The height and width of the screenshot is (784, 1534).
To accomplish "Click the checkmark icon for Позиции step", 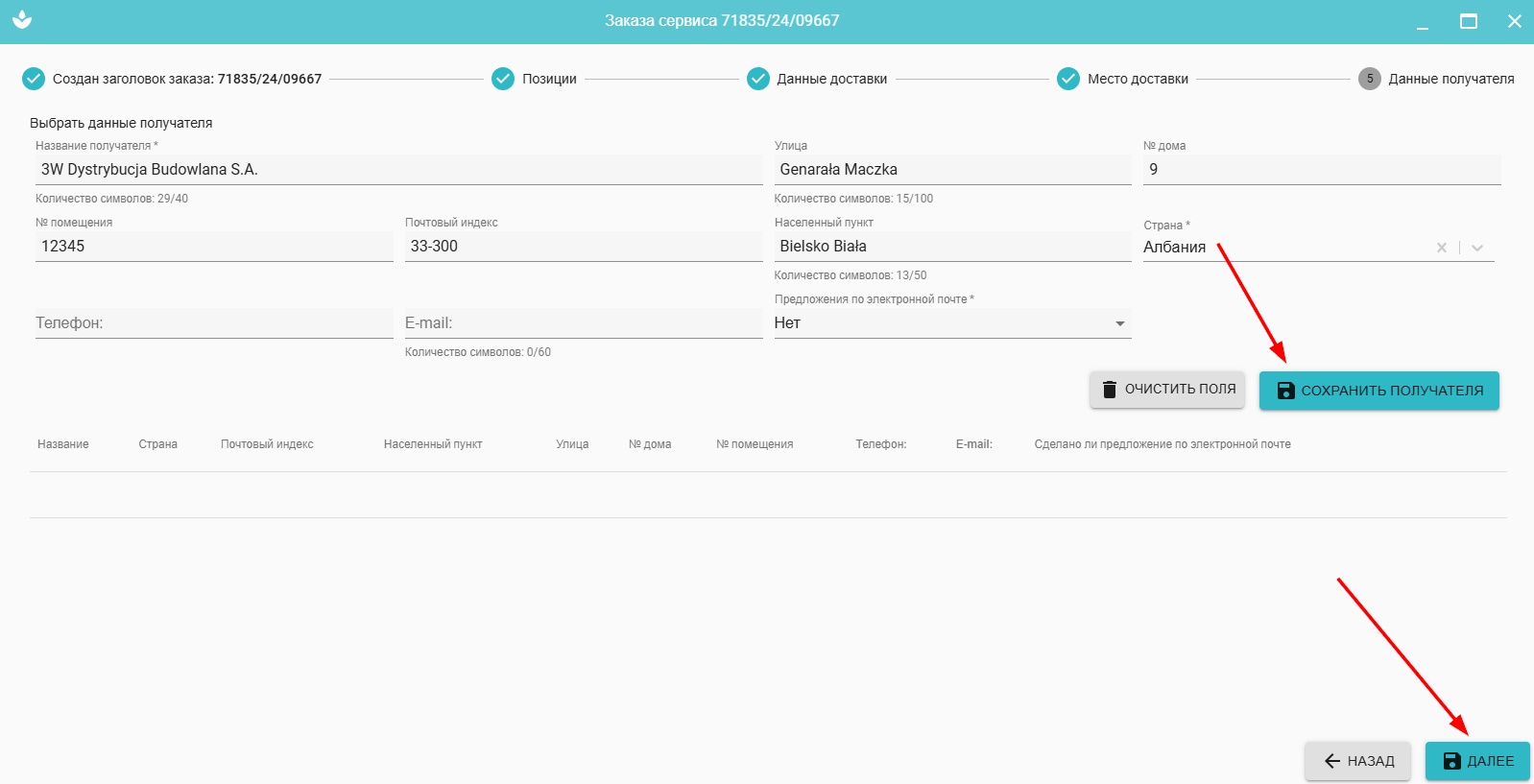I will tap(503, 79).
